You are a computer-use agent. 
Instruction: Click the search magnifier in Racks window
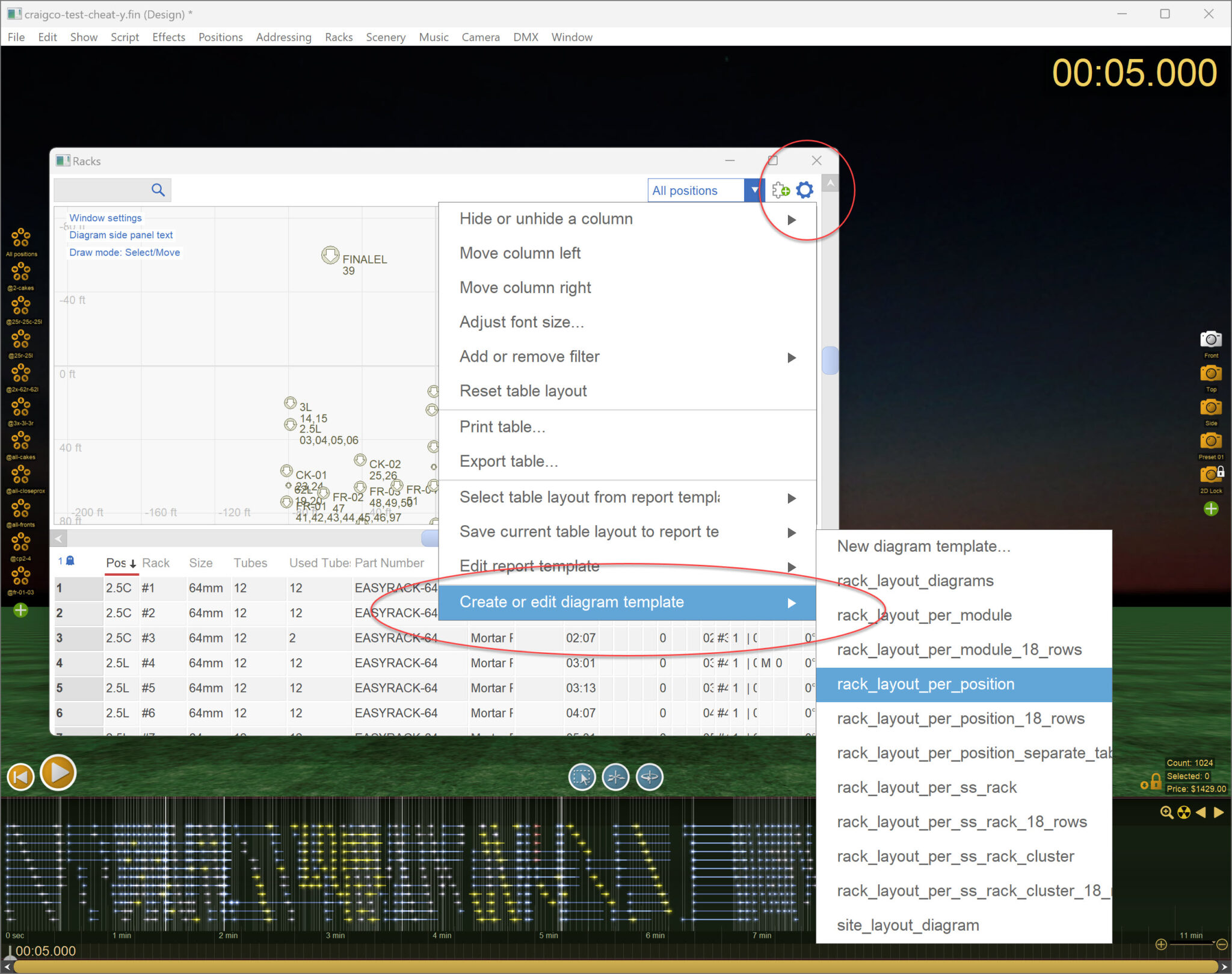158,190
